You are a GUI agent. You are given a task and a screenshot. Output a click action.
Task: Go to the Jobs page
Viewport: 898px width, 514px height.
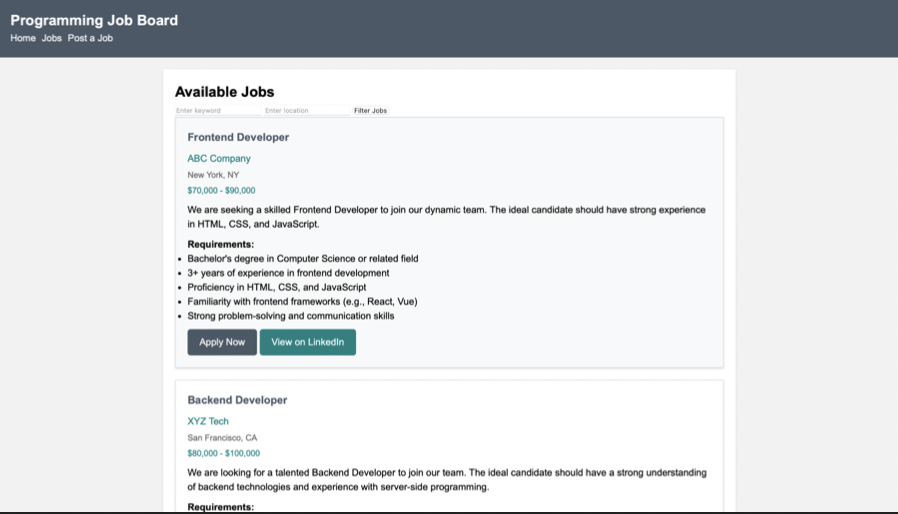[x=52, y=38]
